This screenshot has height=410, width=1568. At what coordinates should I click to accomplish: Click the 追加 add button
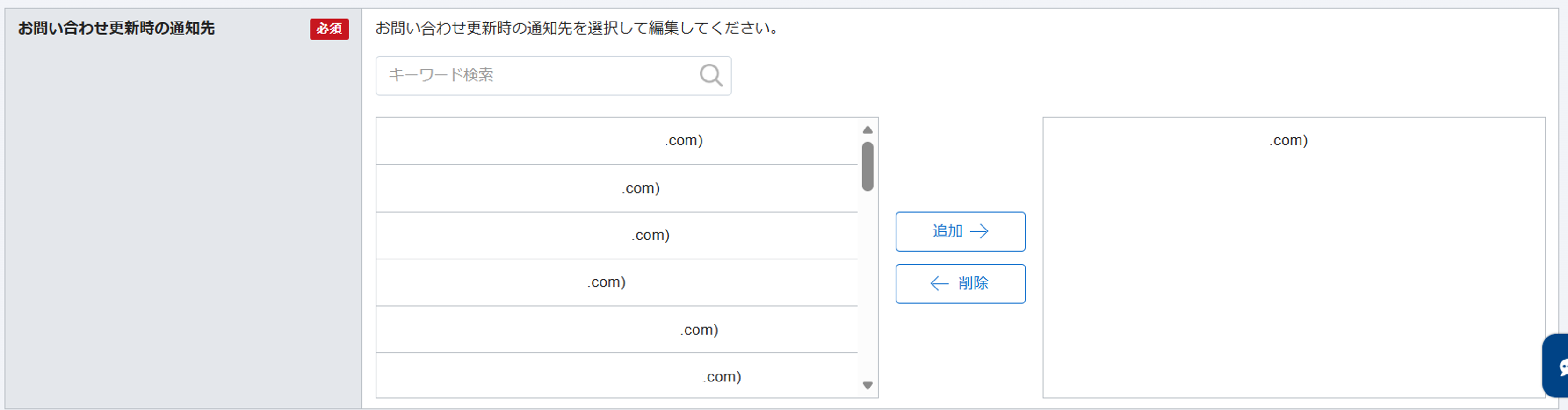tap(960, 231)
